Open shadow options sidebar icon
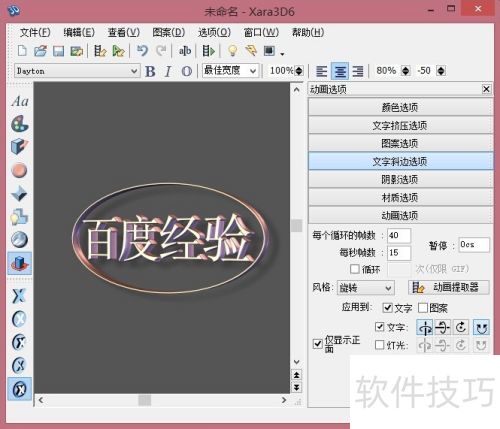 pos(20,217)
